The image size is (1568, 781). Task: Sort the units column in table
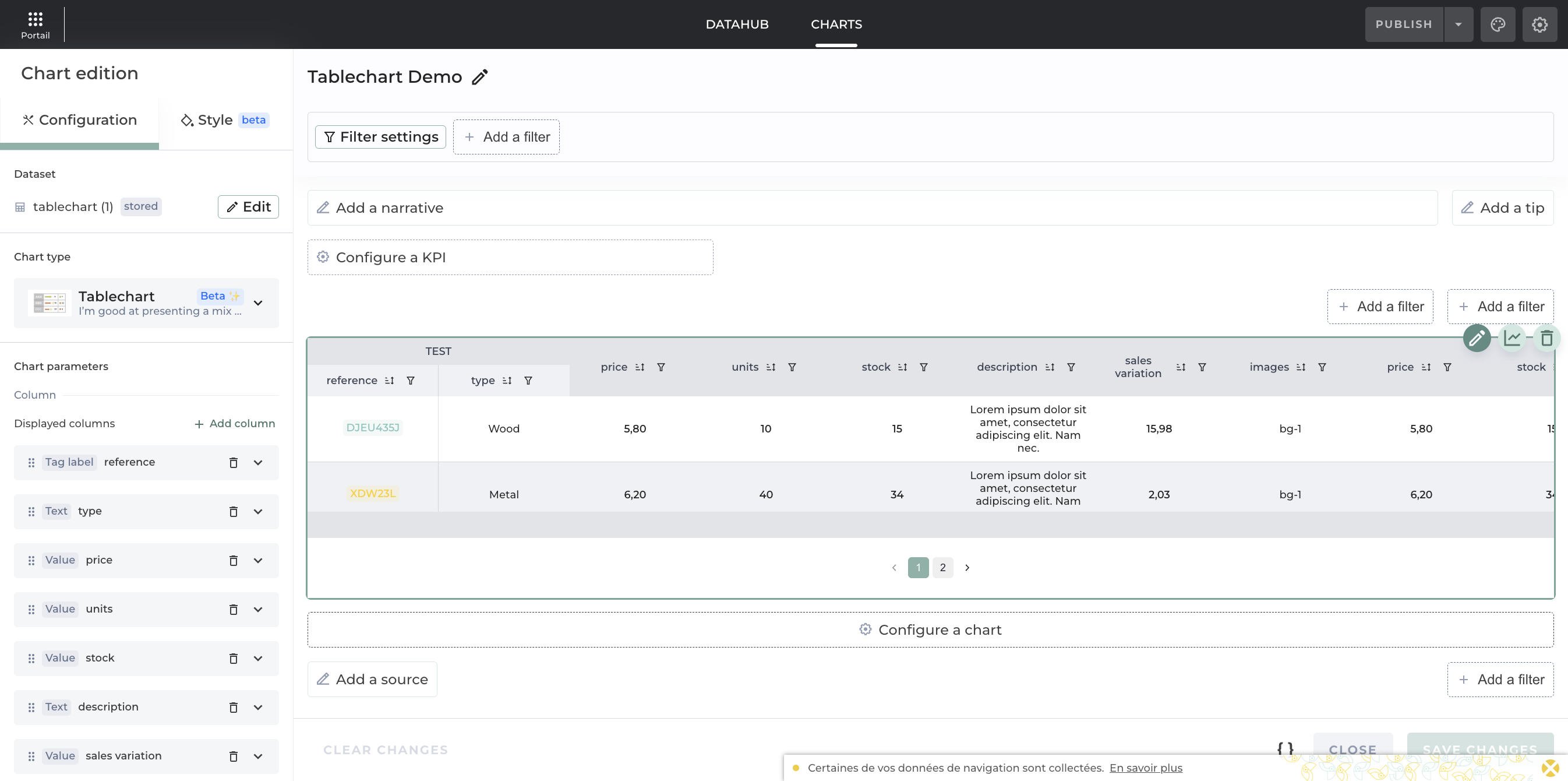[x=771, y=367]
